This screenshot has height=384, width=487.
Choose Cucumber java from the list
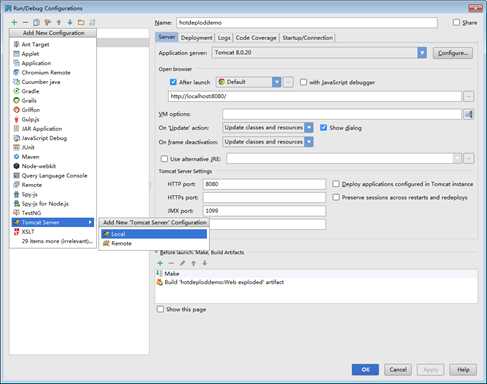[53, 82]
